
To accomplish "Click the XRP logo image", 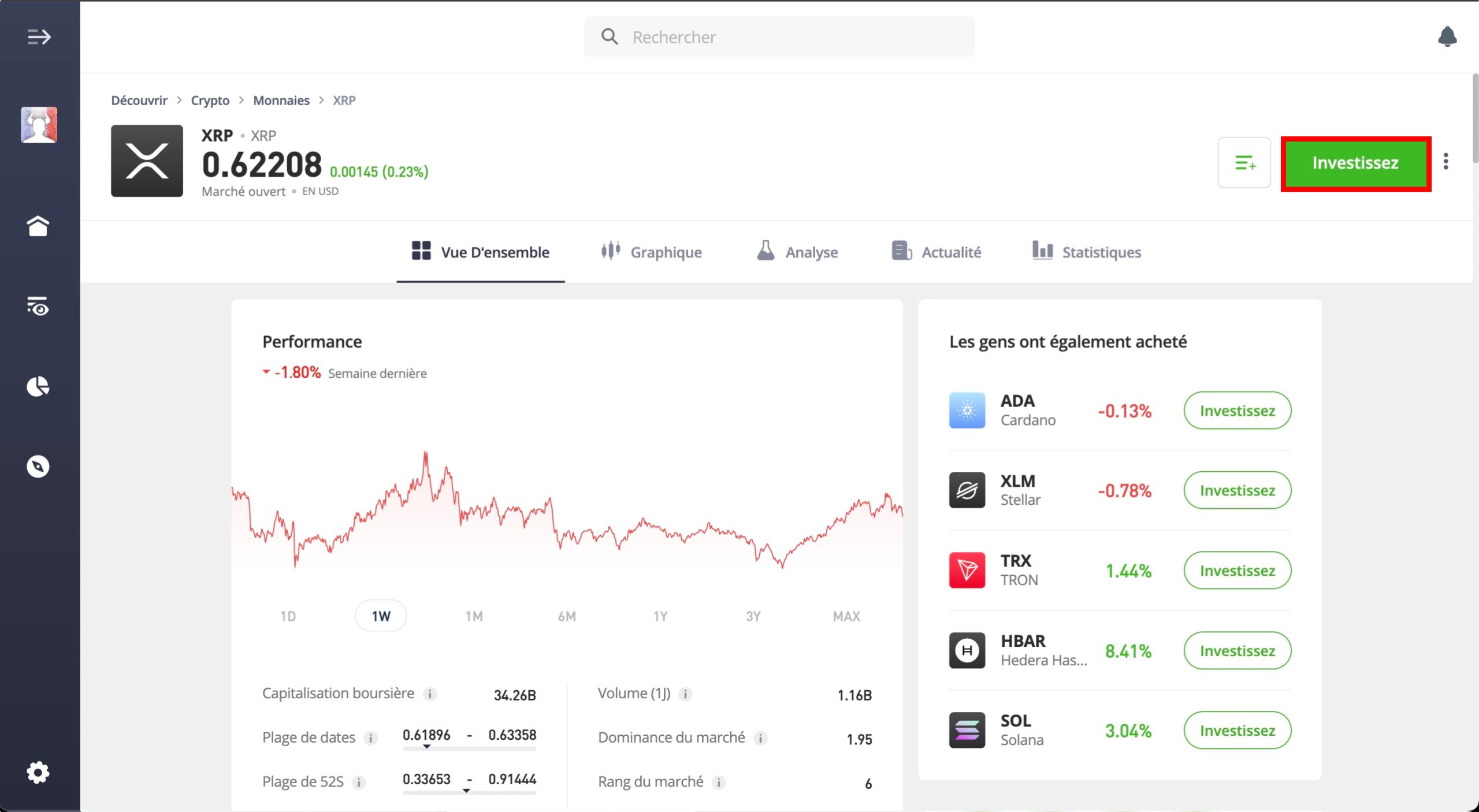I will (147, 161).
